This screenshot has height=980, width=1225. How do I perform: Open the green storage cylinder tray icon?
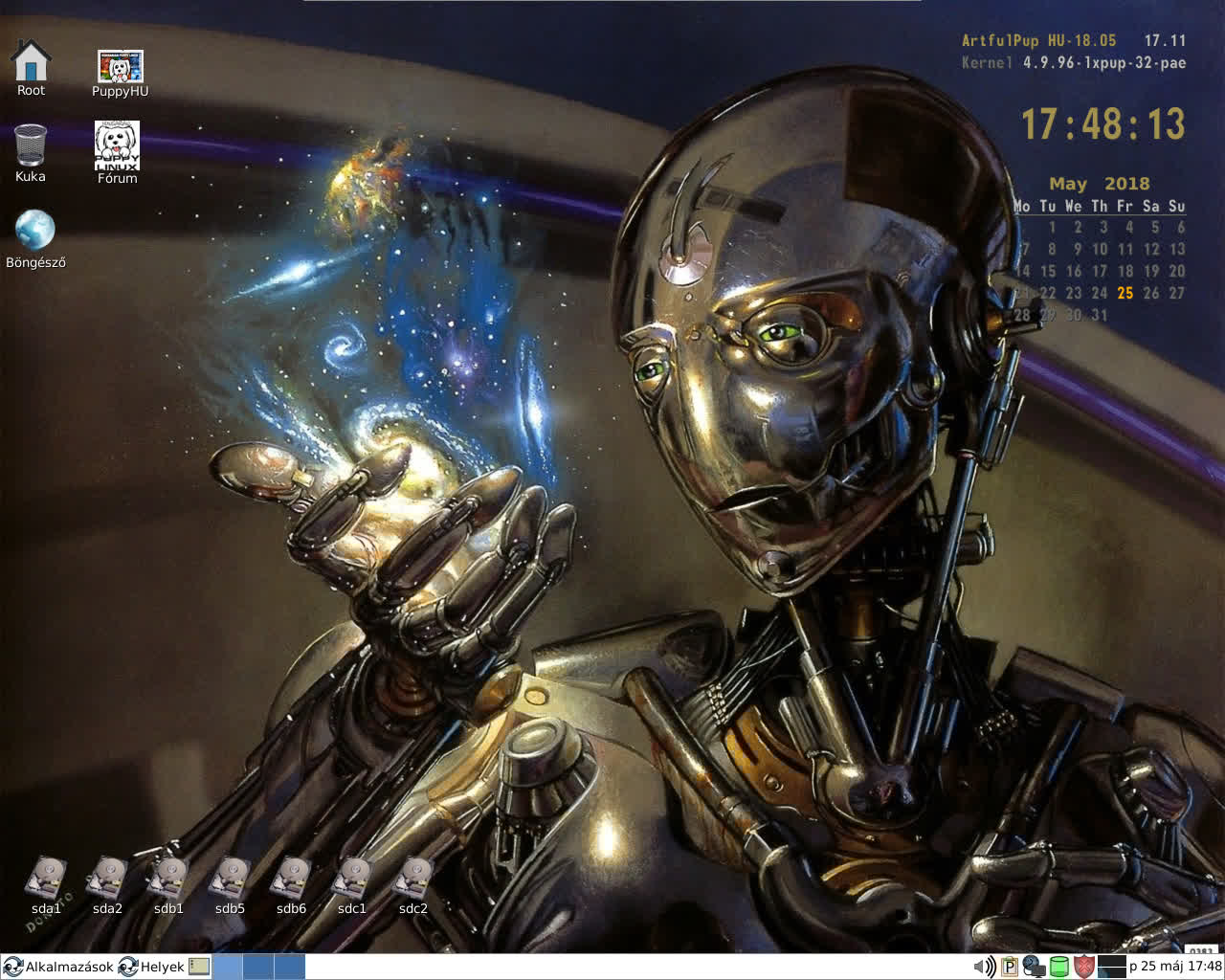point(1059,967)
